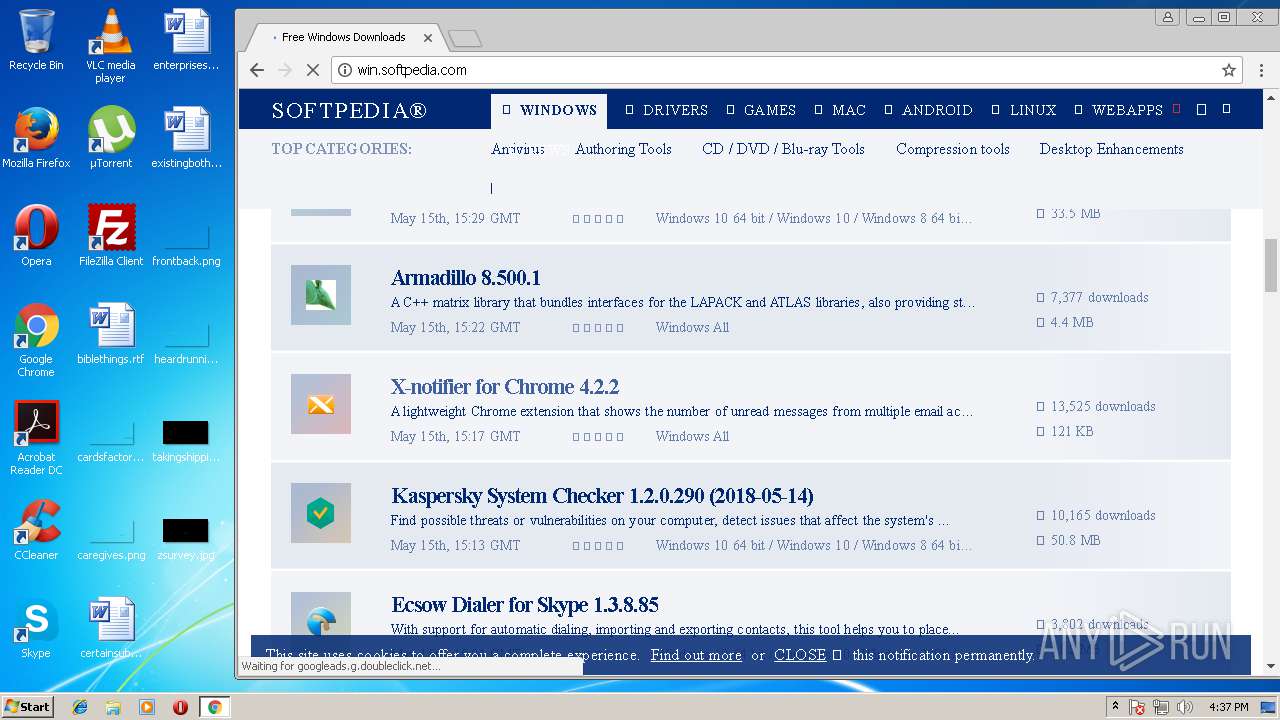Click the Chrome taskbar button
Screen dimensions: 1280x720
(214, 707)
